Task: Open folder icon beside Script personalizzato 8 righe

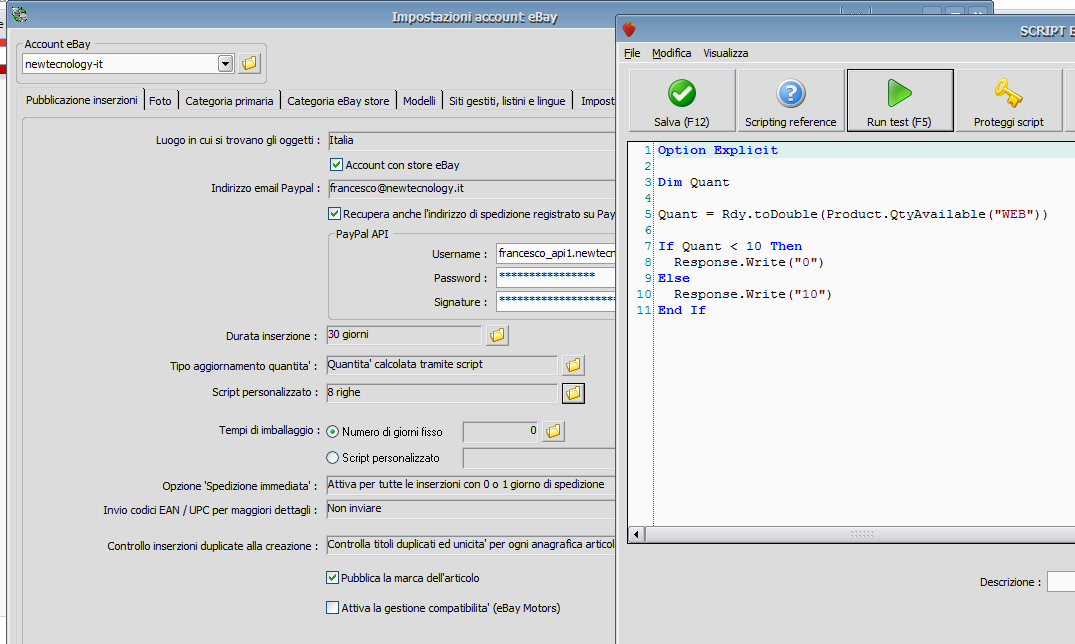Action: [573, 393]
